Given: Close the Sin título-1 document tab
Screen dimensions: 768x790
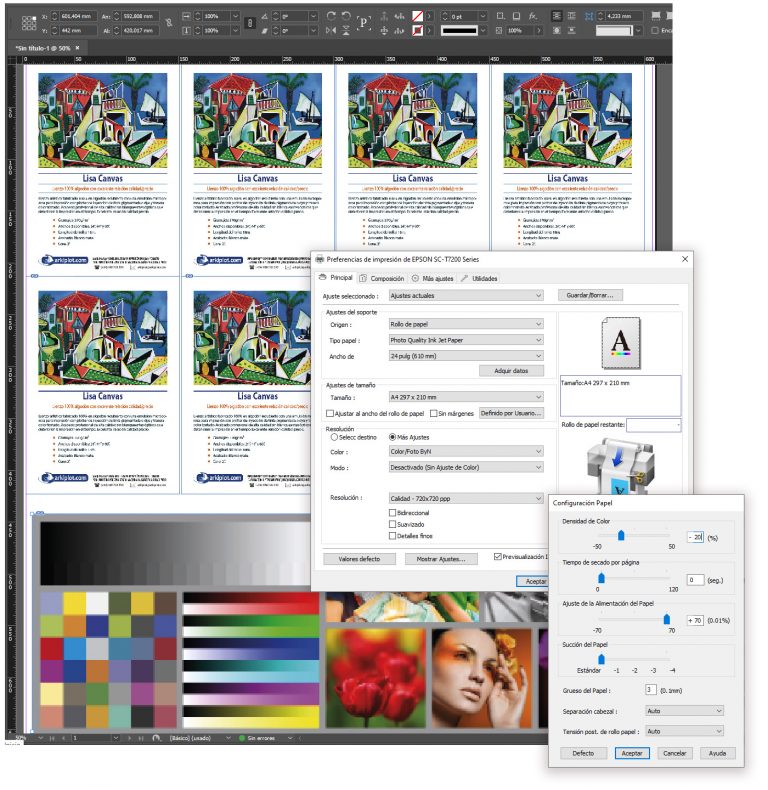Looking at the screenshot, I should pos(78,48).
